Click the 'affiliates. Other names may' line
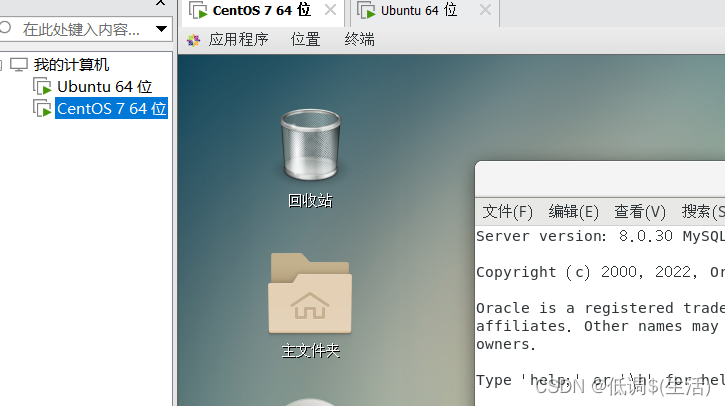 (x=597, y=326)
